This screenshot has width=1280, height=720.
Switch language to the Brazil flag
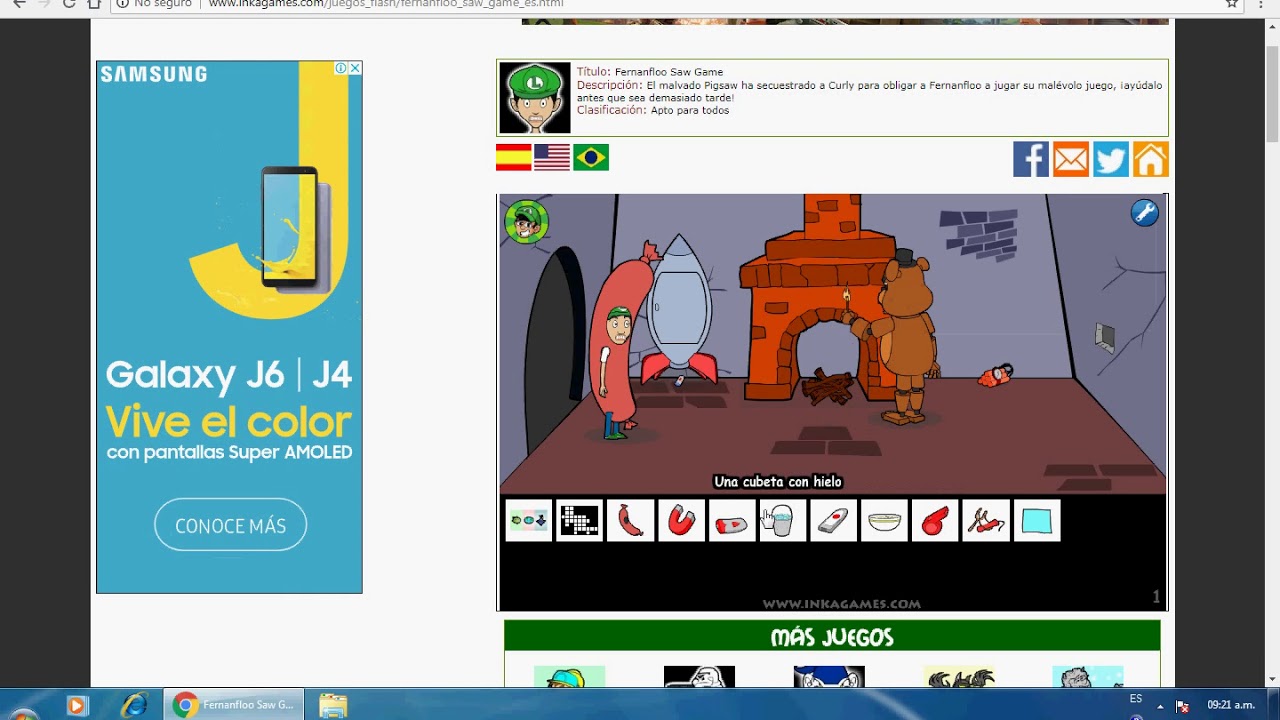coord(591,158)
